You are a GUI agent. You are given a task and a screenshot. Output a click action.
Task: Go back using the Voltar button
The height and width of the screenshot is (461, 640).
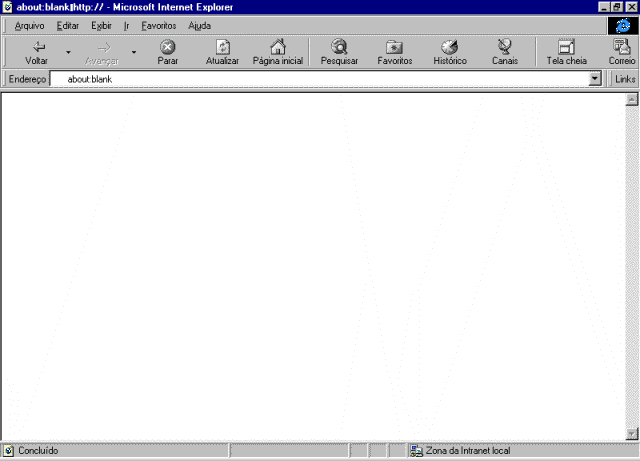[37, 52]
